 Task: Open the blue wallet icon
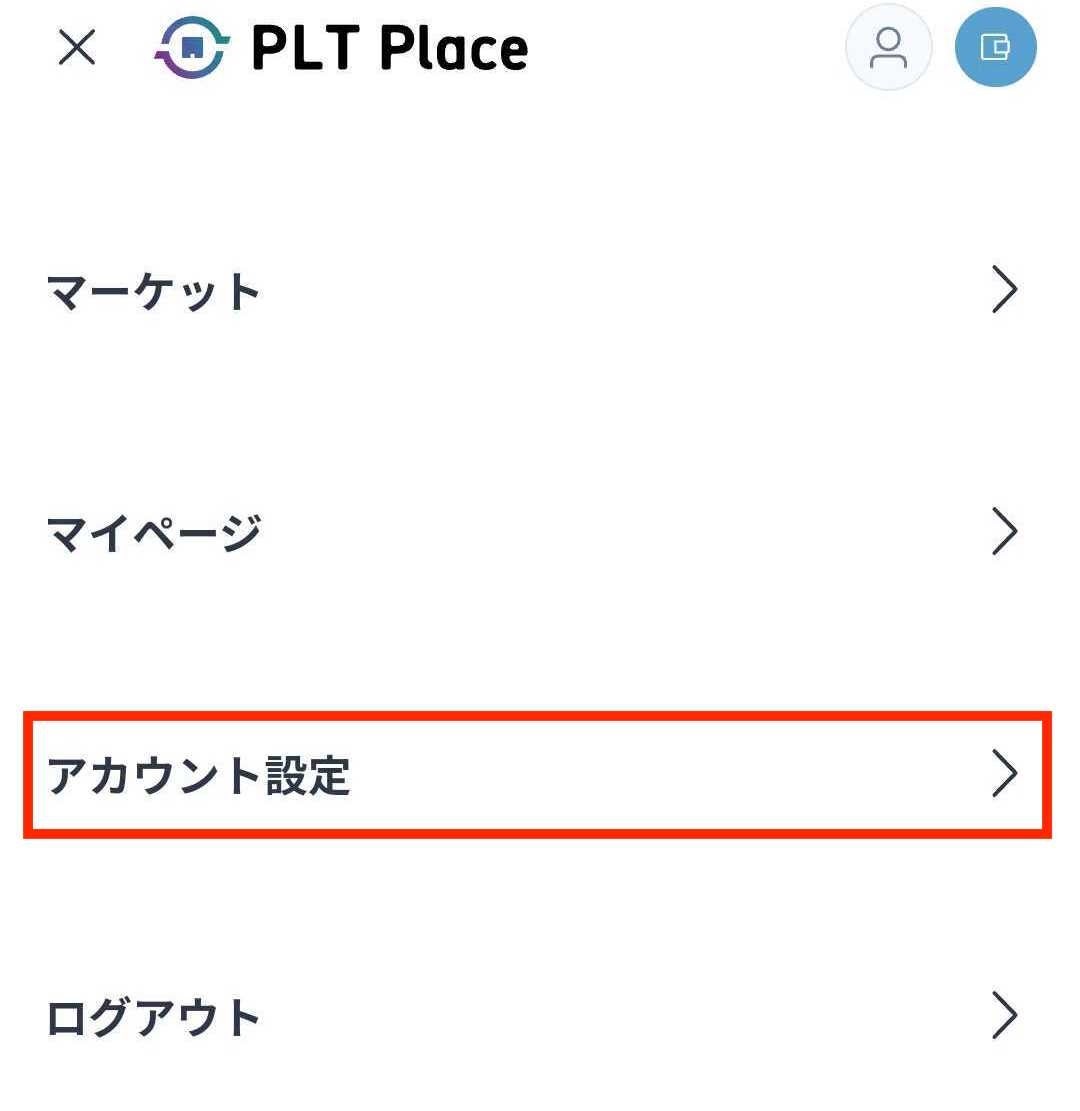coord(995,47)
